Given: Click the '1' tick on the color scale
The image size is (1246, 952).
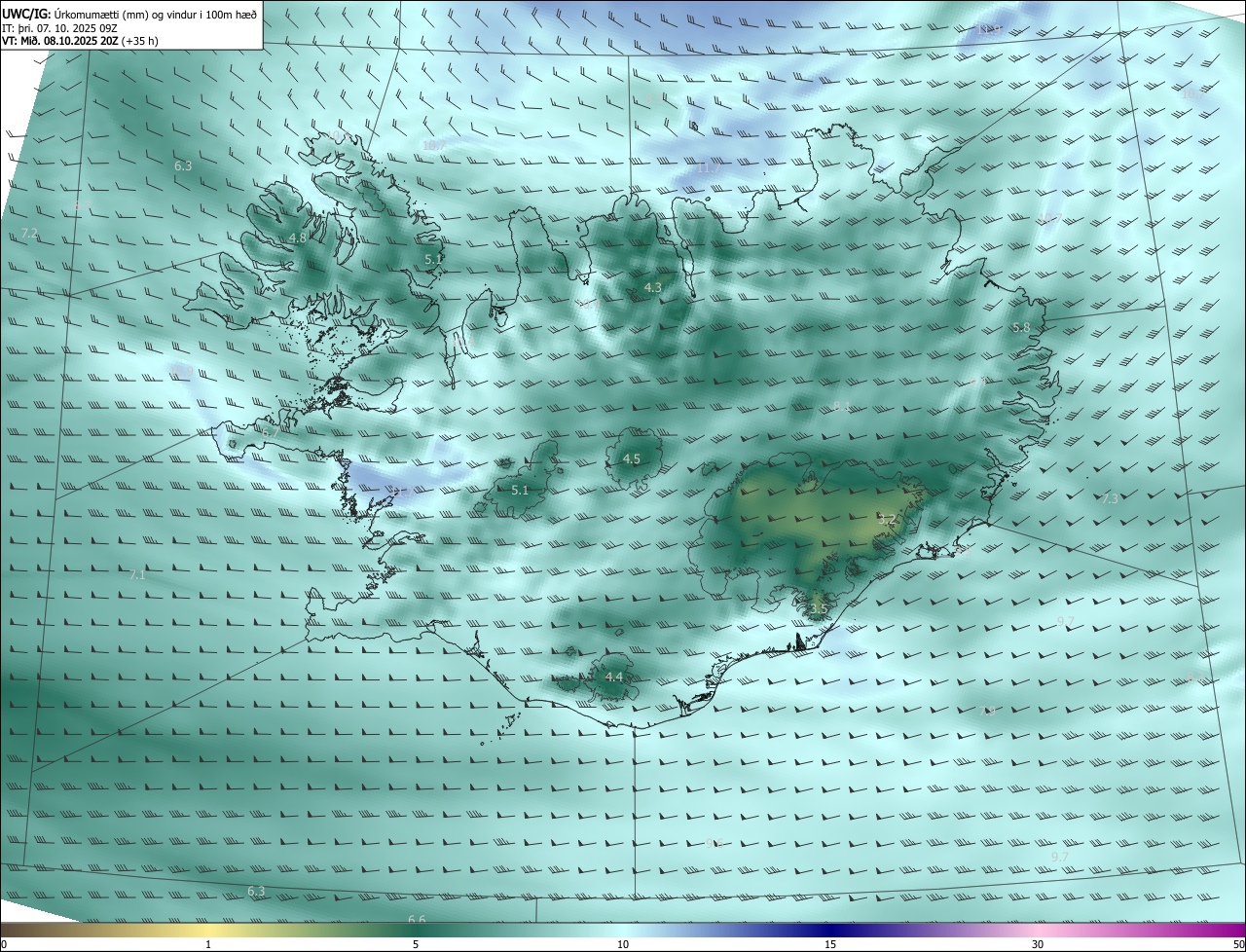Looking at the screenshot, I should 208,944.
